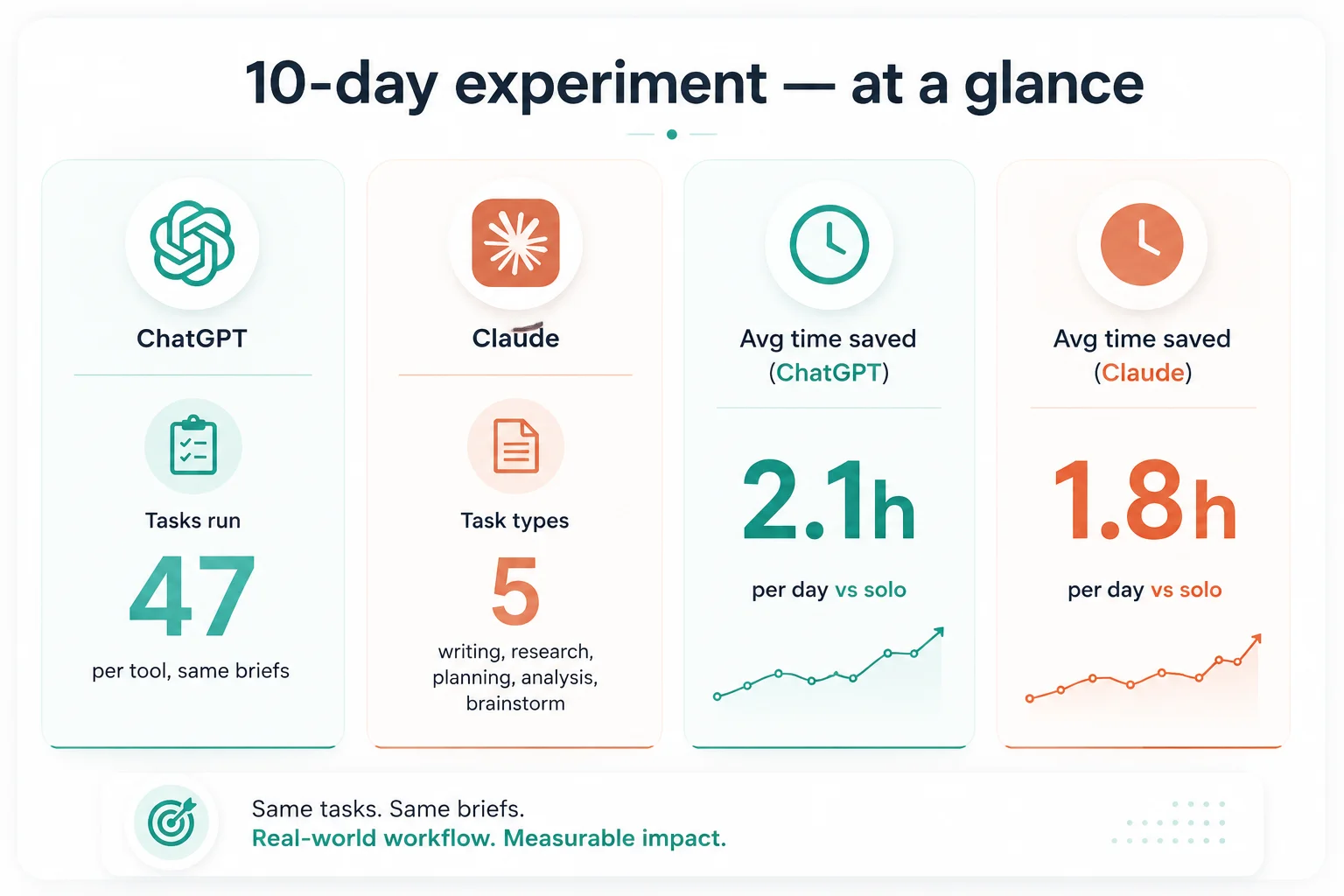Click the orange Claude trend line chart

pos(1144,668)
